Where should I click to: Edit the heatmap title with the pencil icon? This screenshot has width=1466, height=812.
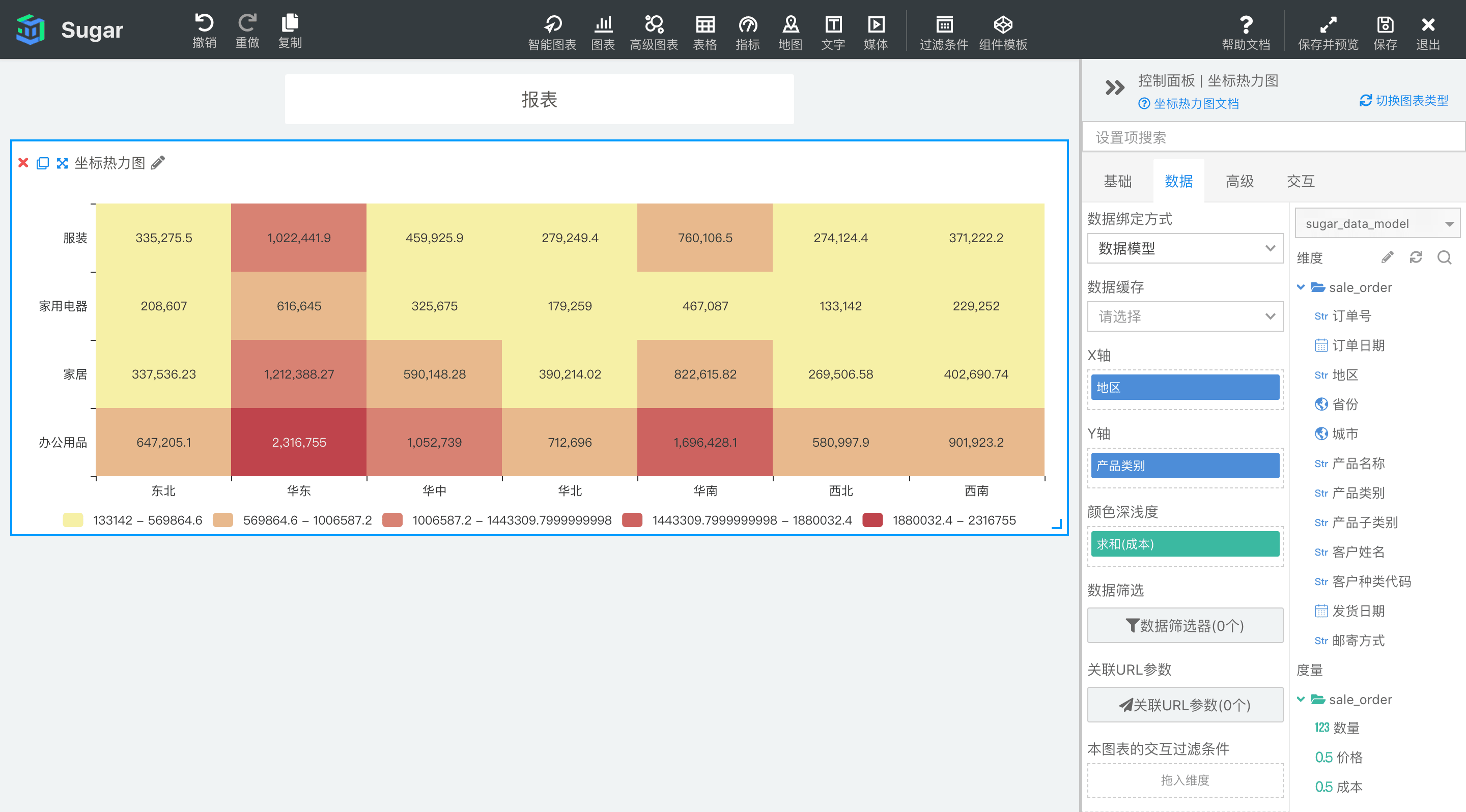coord(158,163)
